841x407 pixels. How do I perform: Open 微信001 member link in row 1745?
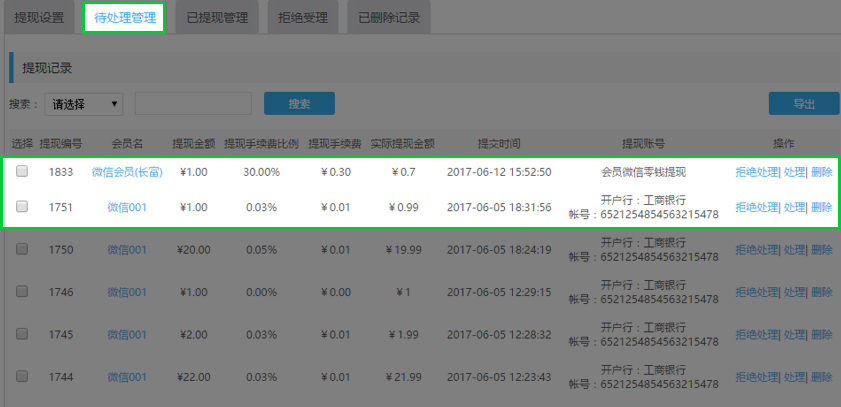pyautogui.click(x=127, y=335)
